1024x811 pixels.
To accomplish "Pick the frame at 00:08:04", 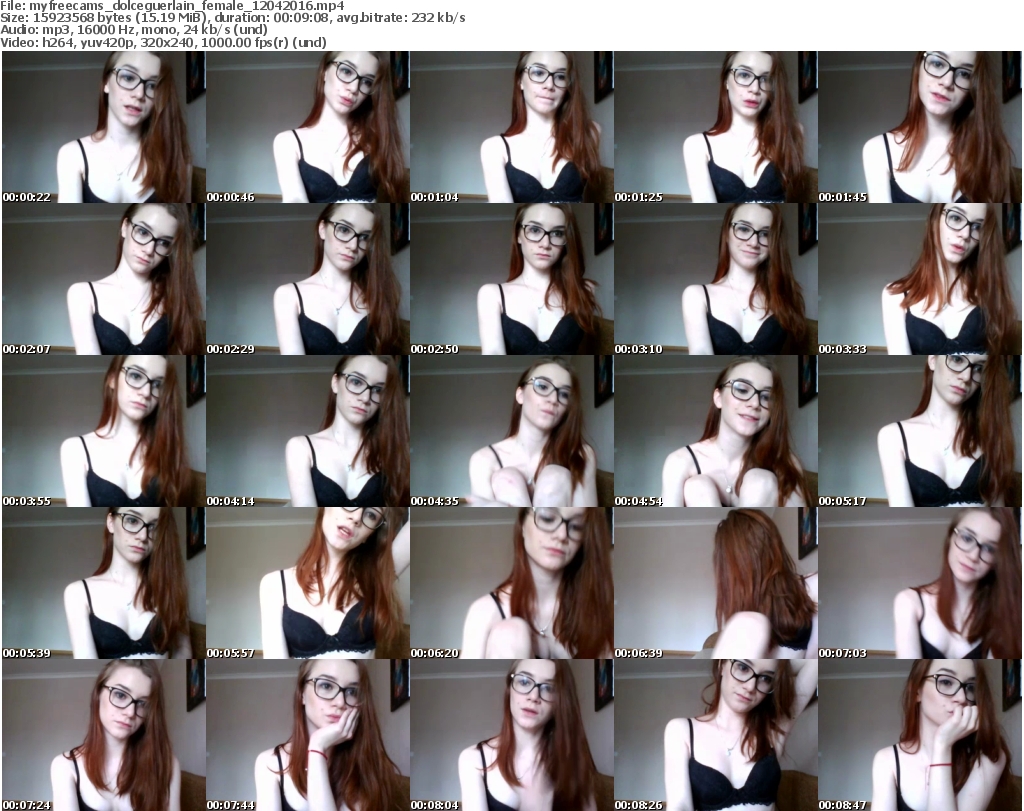I will tap(512, 735).
